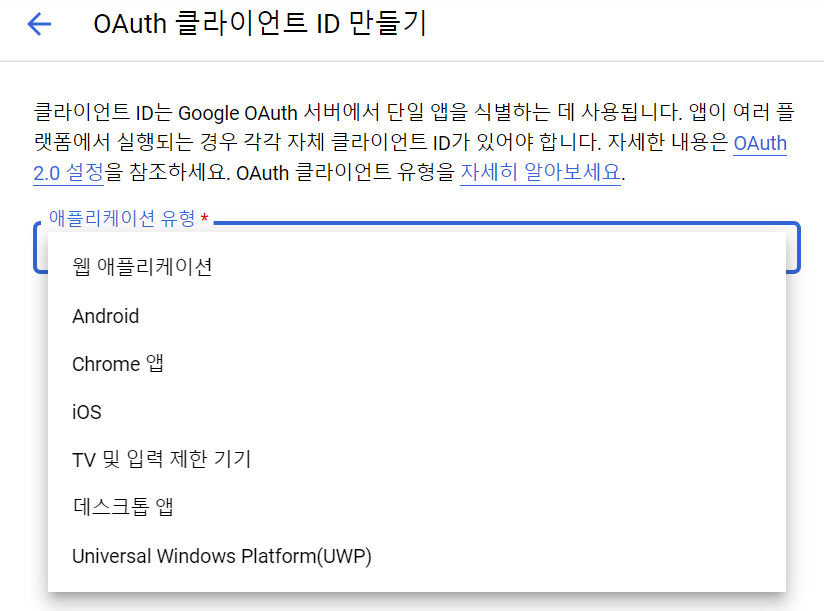Image resolution: width=824 pixels, height=611 pixels.
Task: Choose TV 및 입력 제한 기기 option
Action: click(417, 460)
